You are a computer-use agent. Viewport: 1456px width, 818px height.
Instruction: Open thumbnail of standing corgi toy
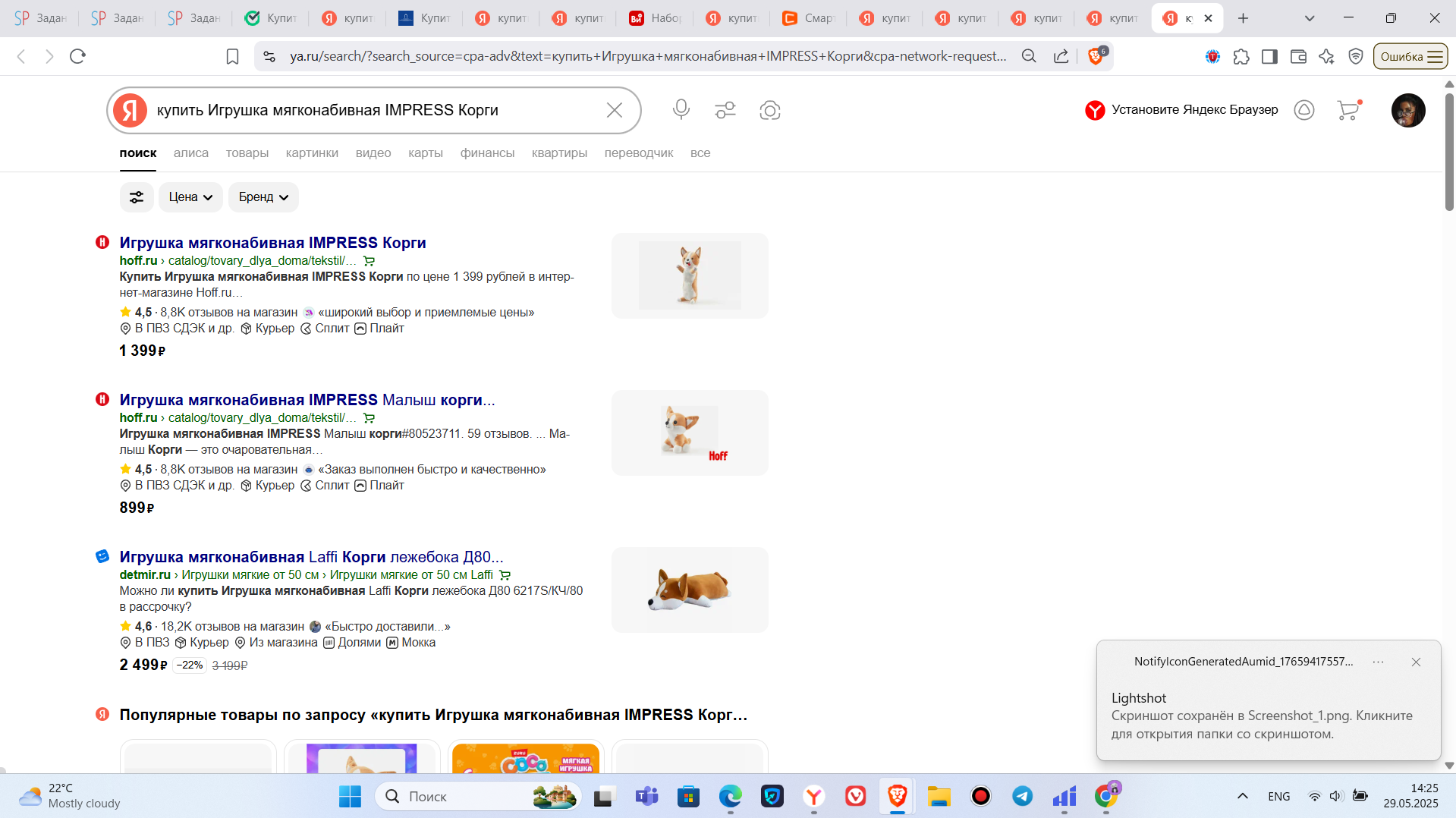click(690, 275)
